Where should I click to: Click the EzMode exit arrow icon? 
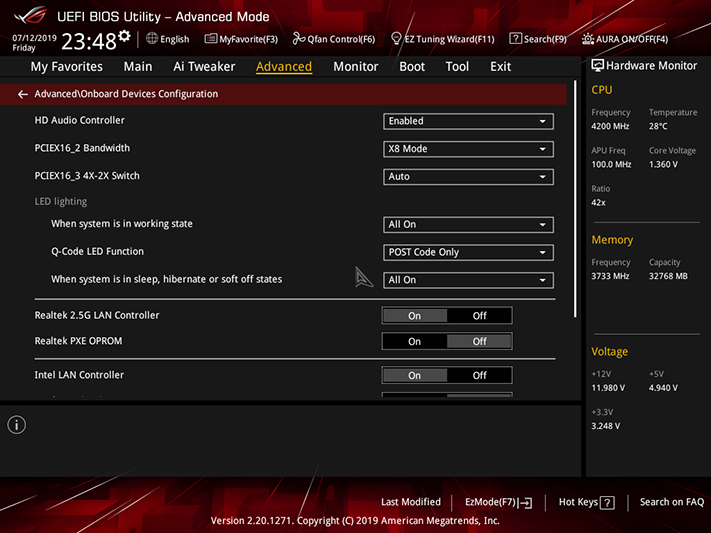click(526, 503)
